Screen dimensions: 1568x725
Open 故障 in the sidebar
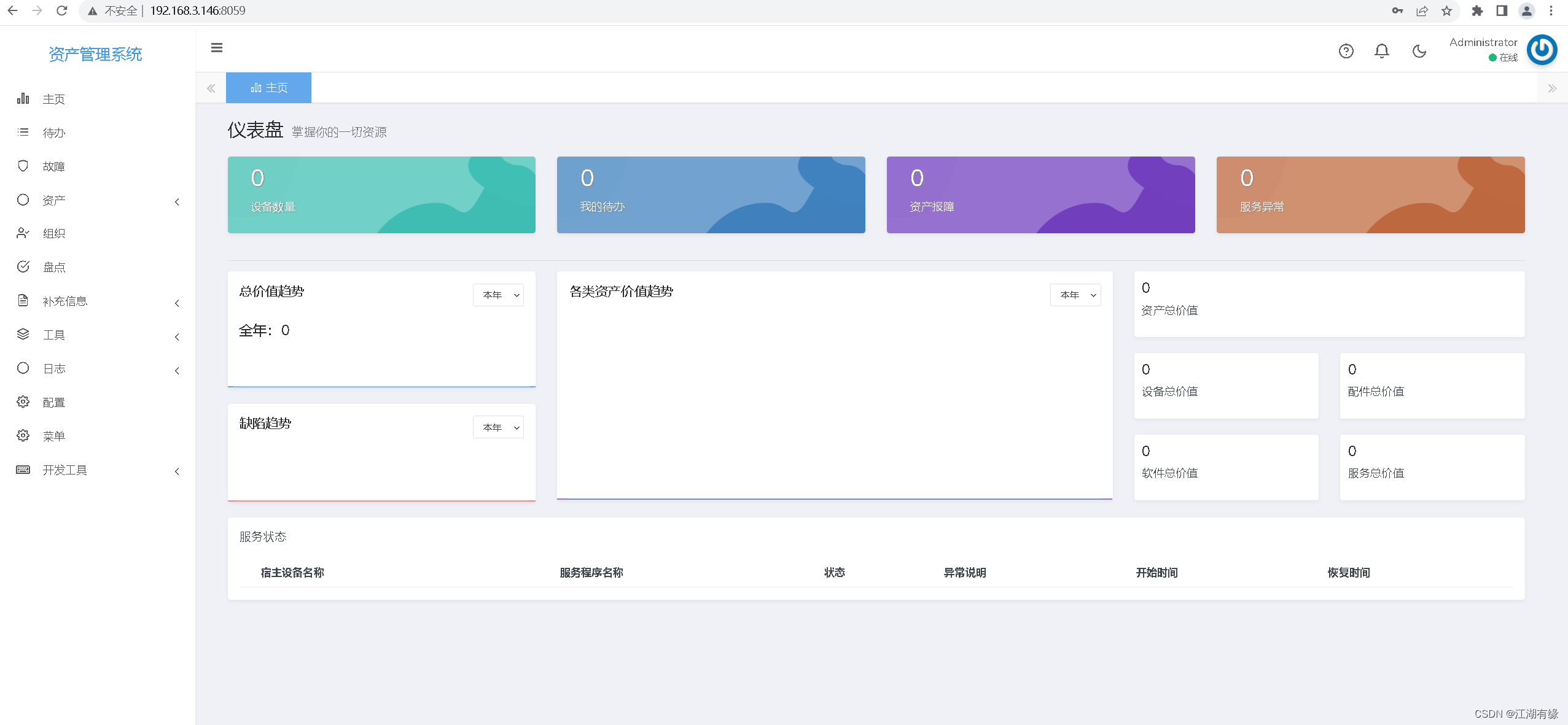54,166
